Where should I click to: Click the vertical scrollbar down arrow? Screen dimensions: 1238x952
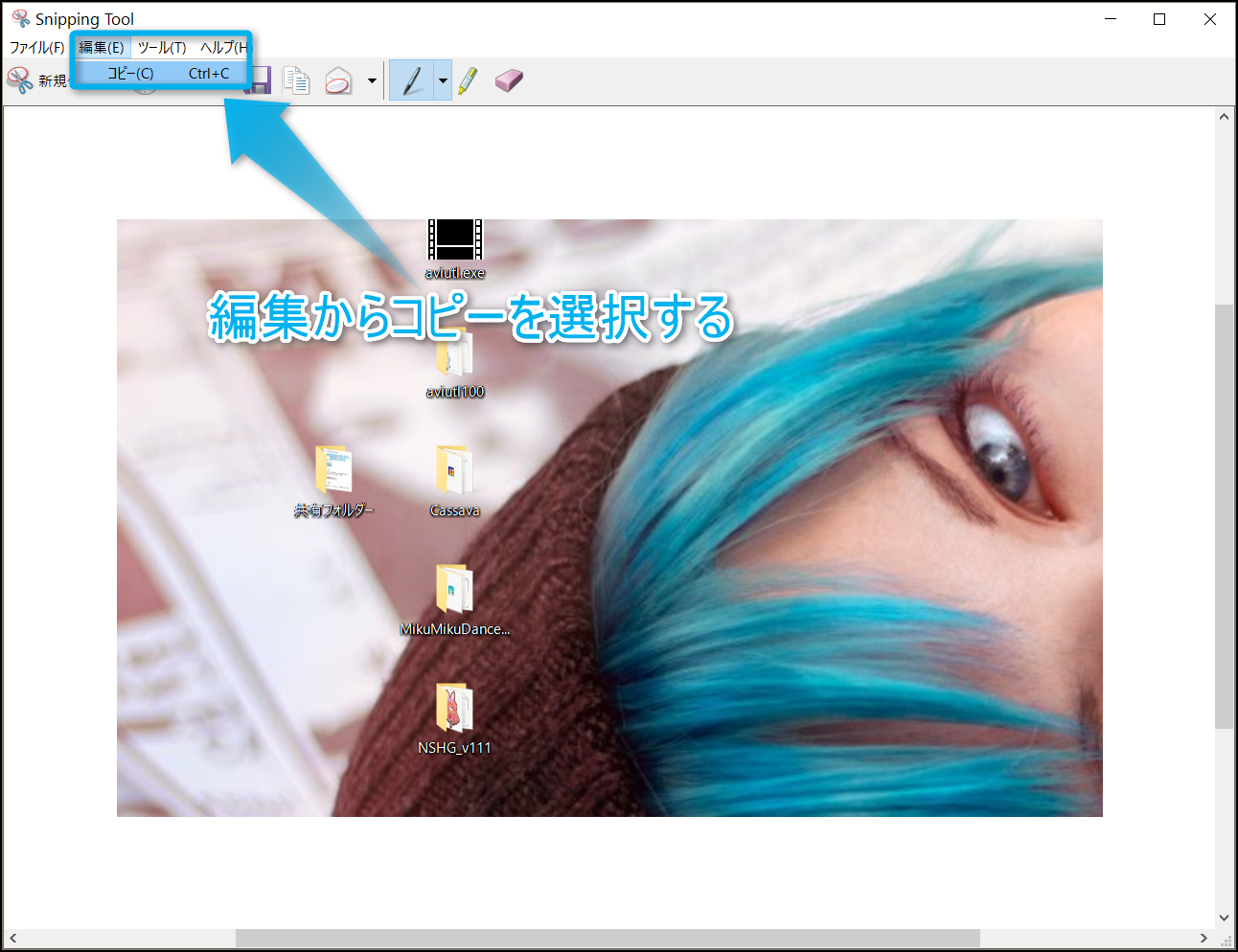(x=1224, y=918)
